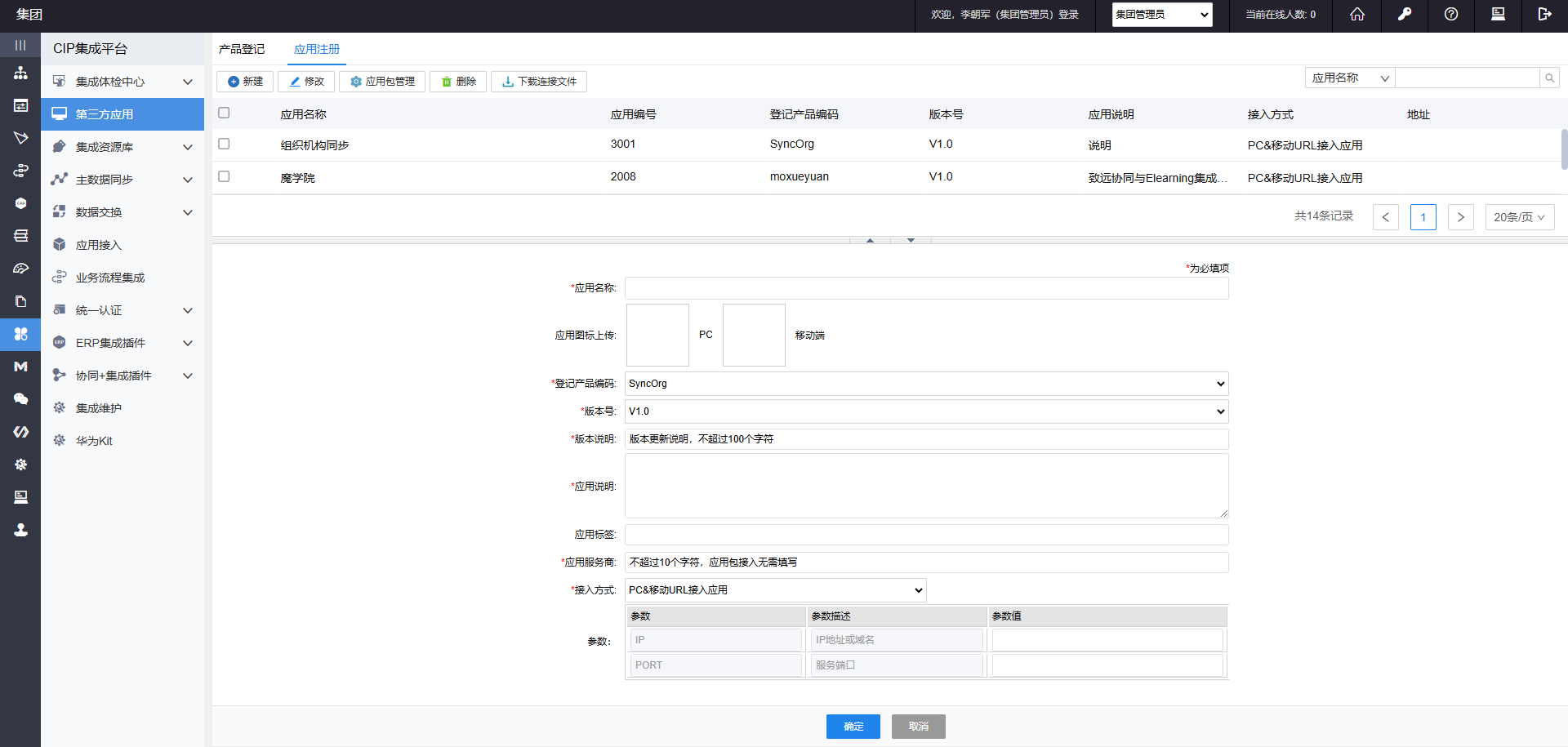This screenshot has height=747, width=1568.
Task: Click the M icon in left rail
Action: [x=20, y=367]
